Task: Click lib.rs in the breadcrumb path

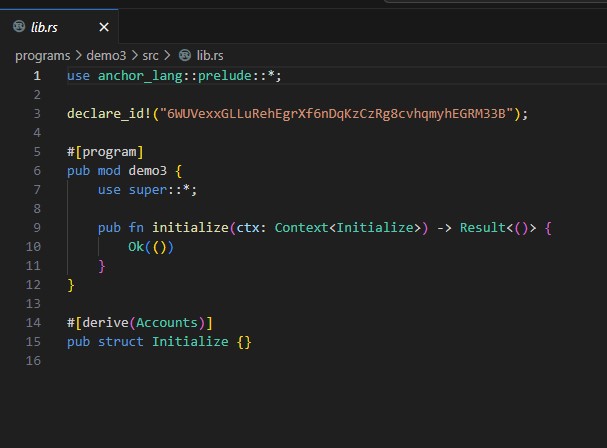Action: (210, 56)
